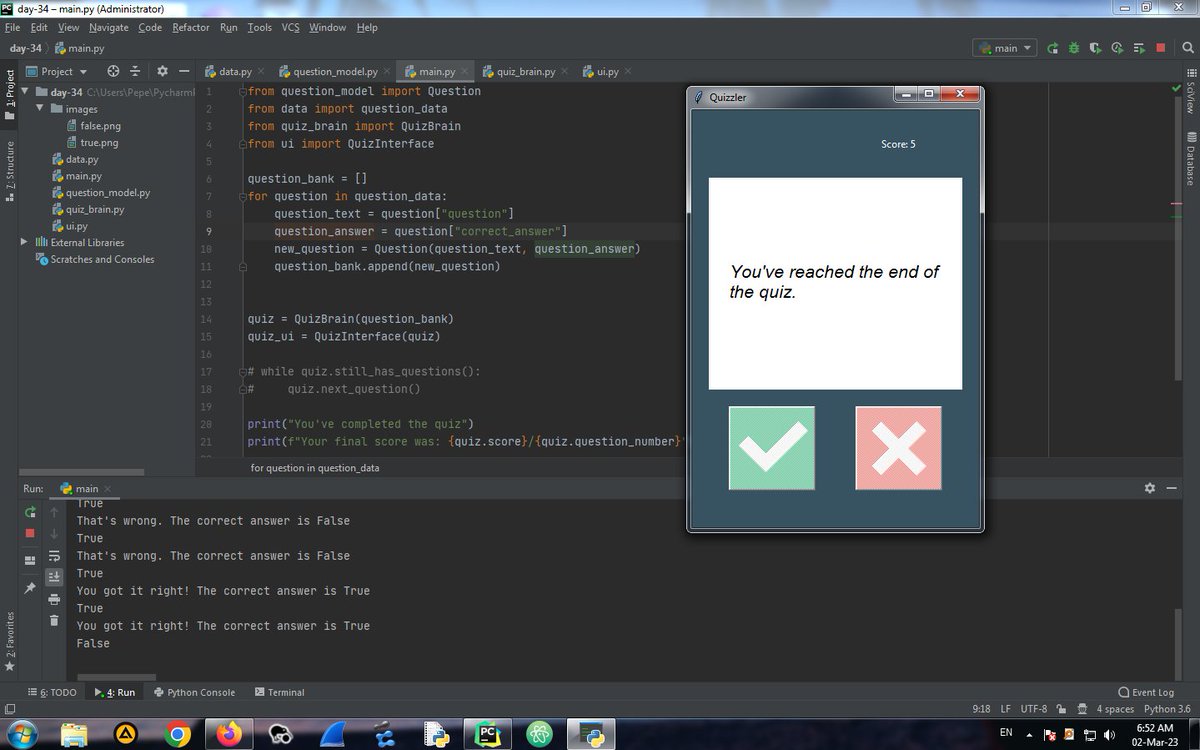Hide the Project panel with minus icon
The height and width of the screenshot is (750, 1200).
pyautogui.click(x=184, y=71)
